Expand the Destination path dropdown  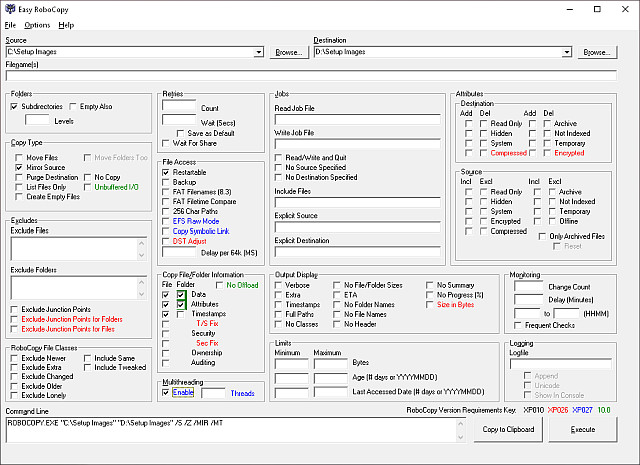(567, 52)
